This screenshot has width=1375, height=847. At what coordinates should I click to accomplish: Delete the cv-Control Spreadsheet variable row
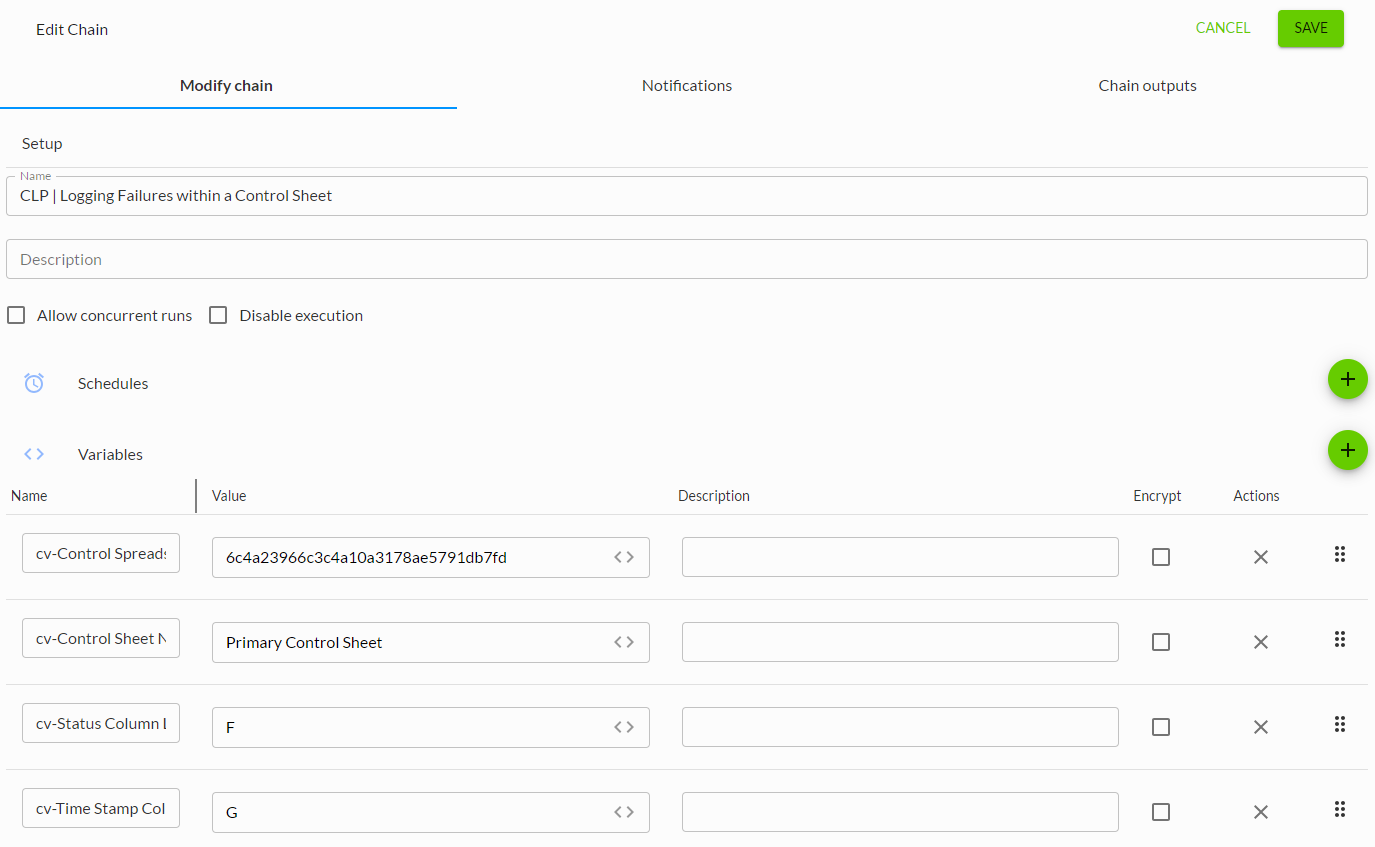1260,557
